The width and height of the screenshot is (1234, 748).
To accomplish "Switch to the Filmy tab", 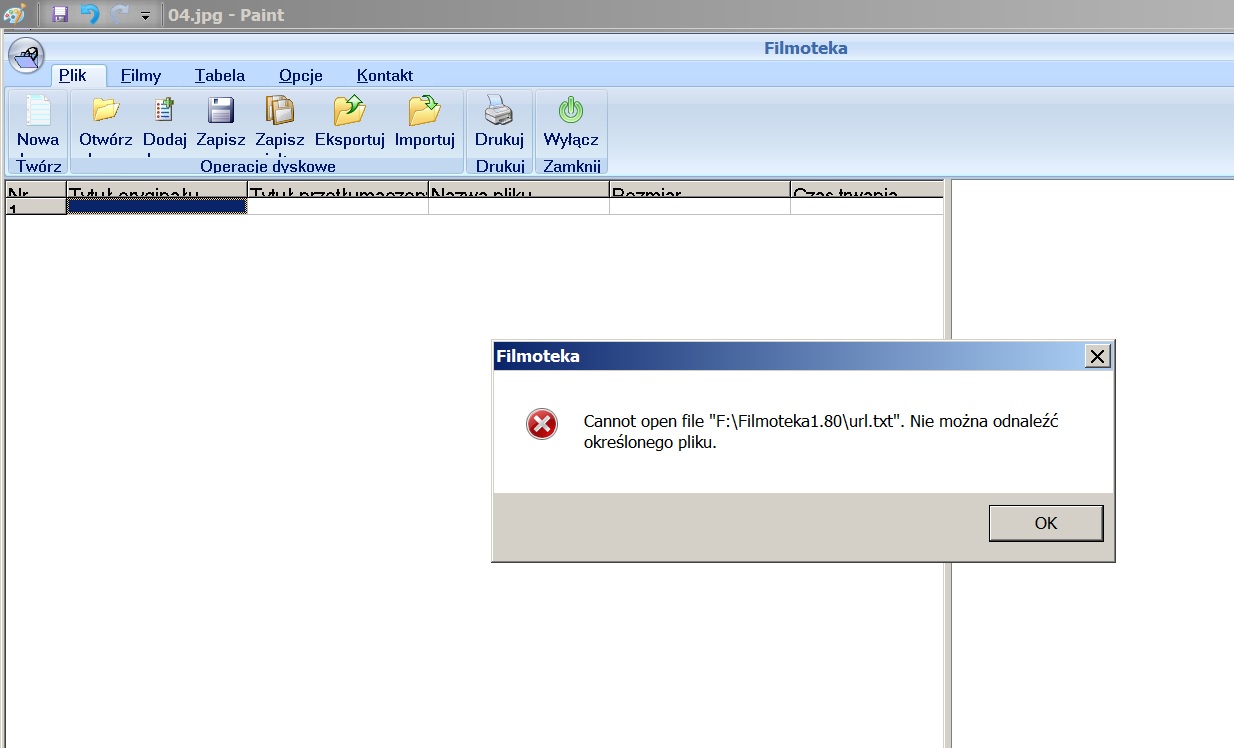I will (141, 76).
